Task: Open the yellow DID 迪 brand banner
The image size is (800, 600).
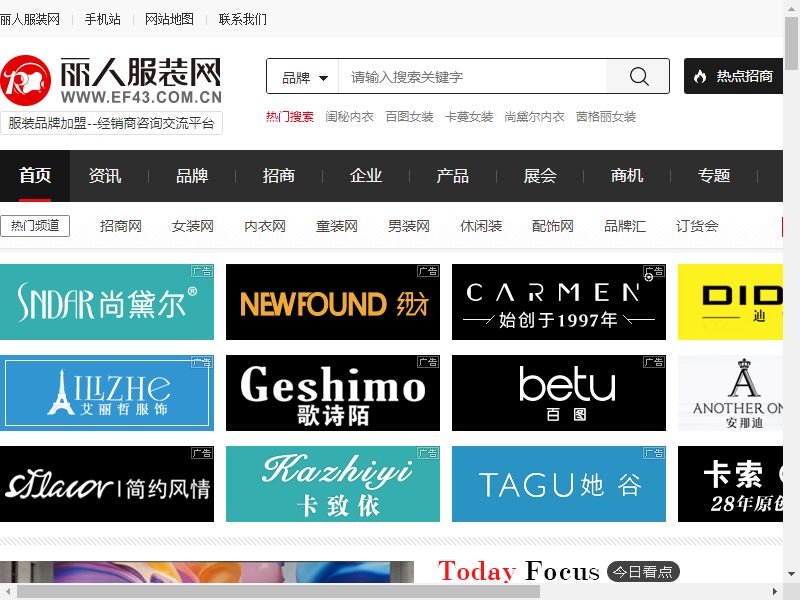Action: coord(730,302)
